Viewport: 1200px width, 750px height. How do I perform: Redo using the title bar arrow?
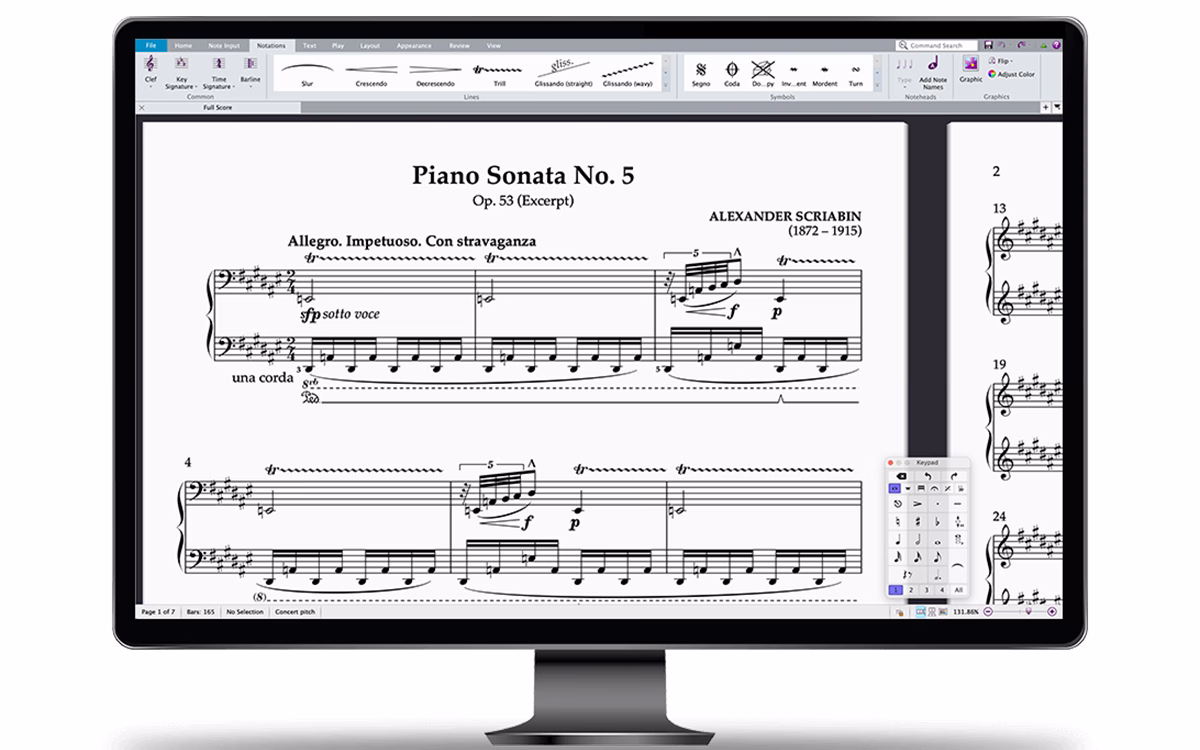pyautogui.click(x=1021, y=45)
